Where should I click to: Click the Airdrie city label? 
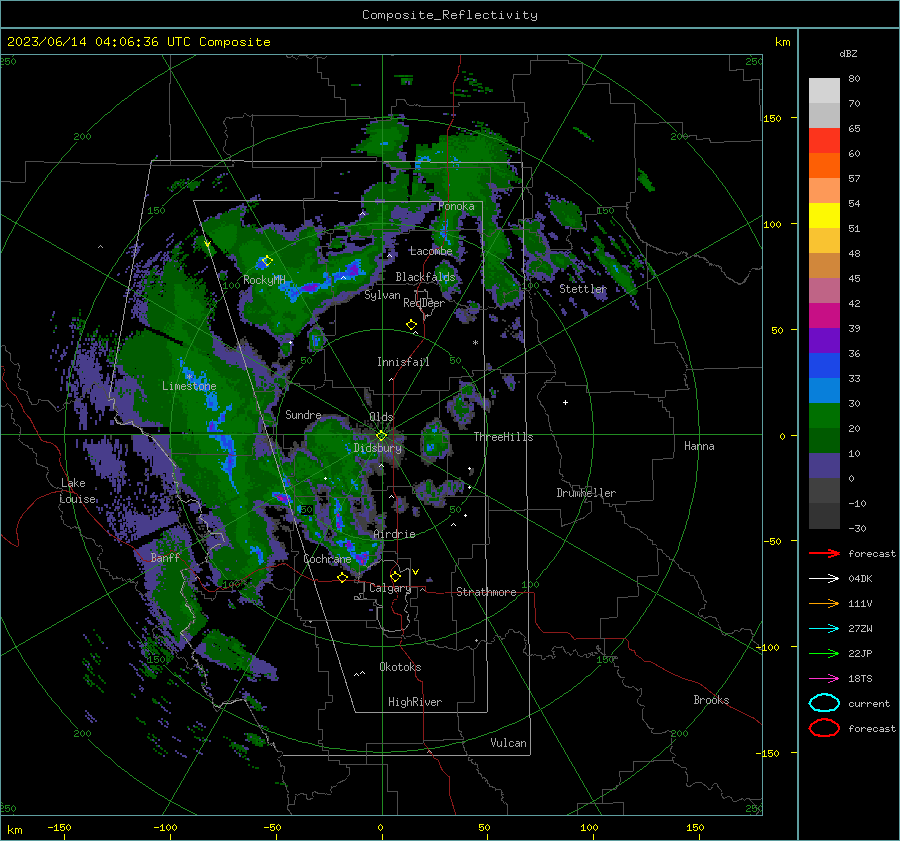tap(394, 534)
